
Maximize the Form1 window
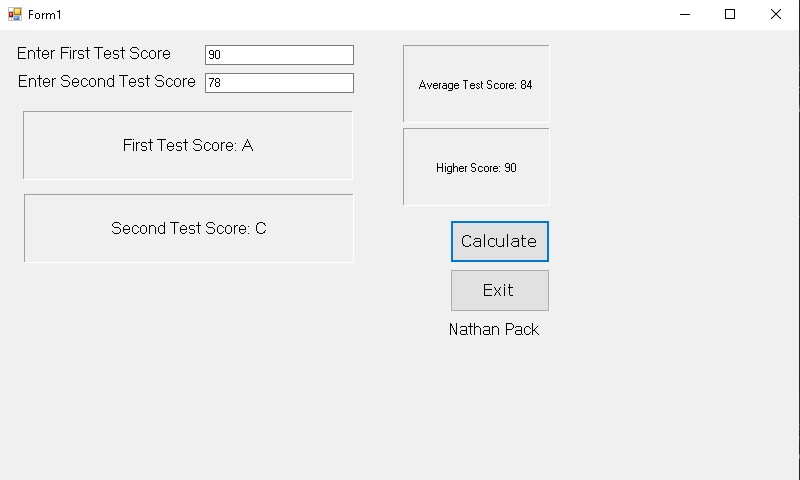pos(730,14)
